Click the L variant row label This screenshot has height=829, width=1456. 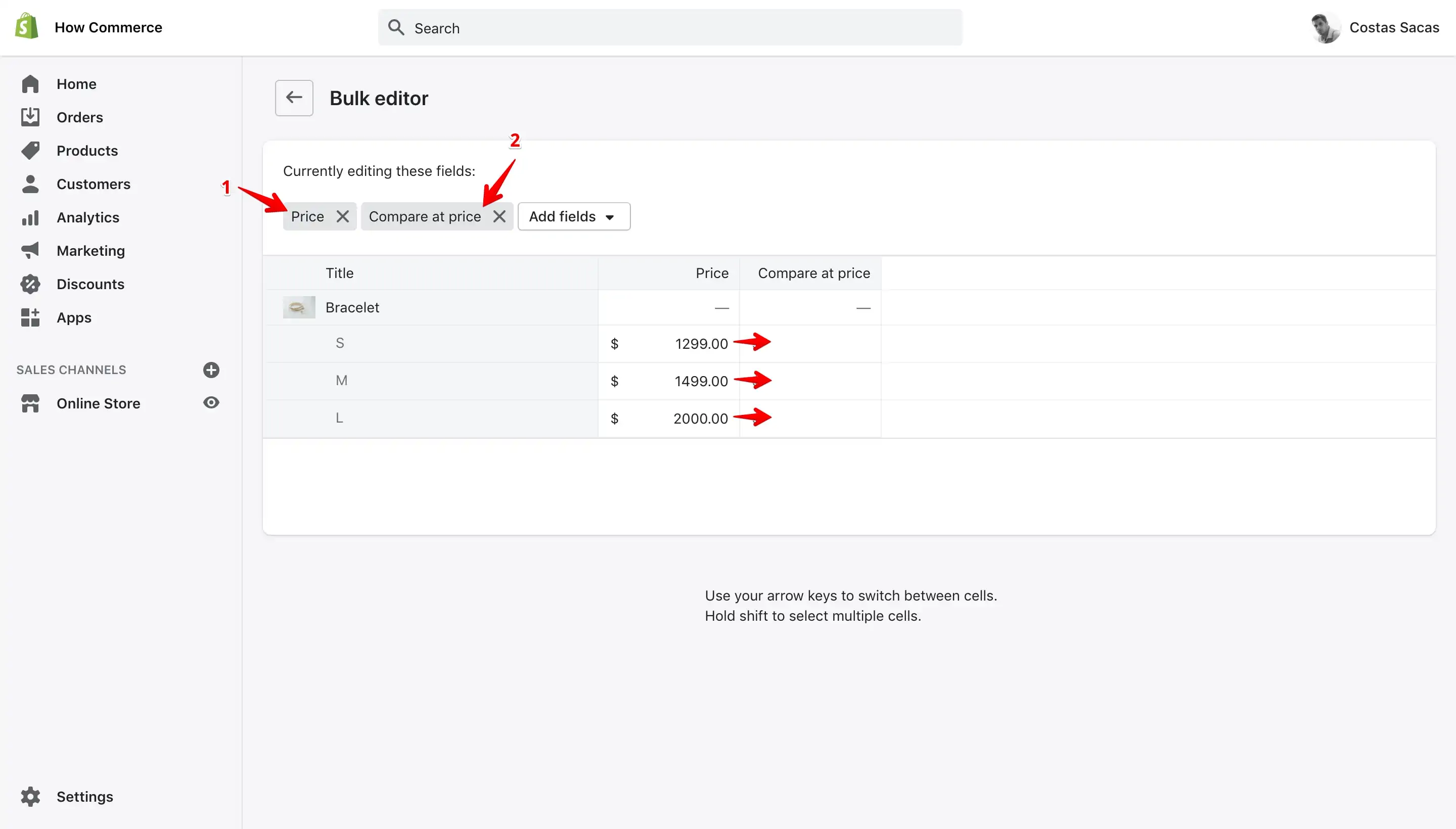(x=339, y=418)
